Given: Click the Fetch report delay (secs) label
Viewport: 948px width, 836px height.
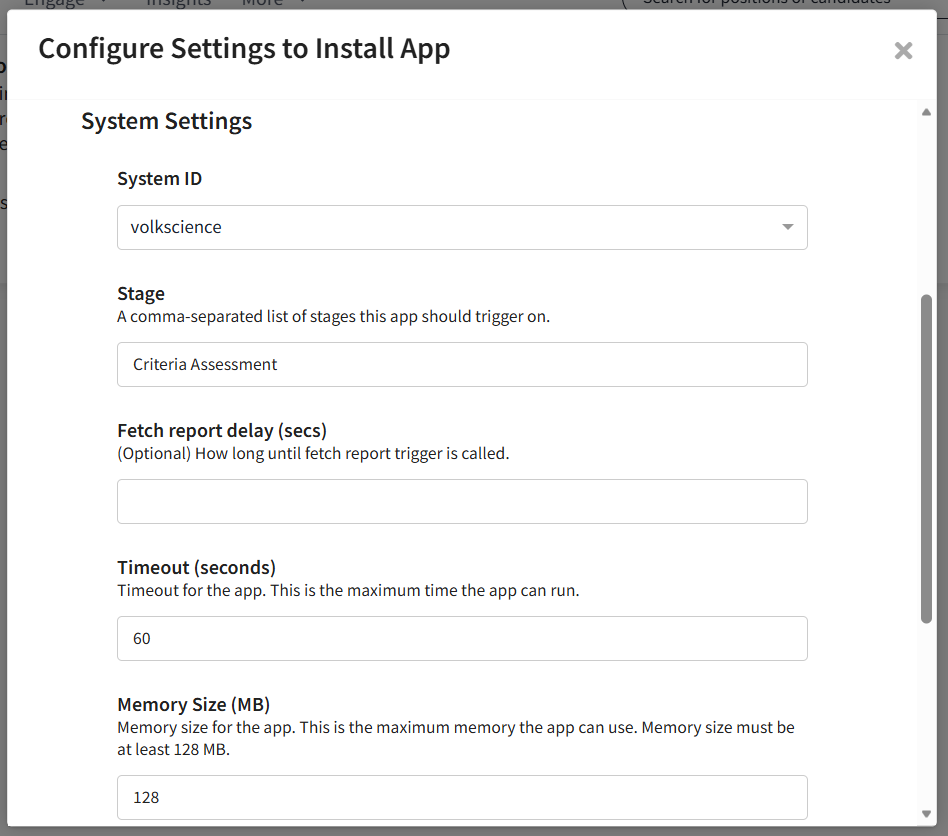Looking at the screenshot, I should coord(222,431).
